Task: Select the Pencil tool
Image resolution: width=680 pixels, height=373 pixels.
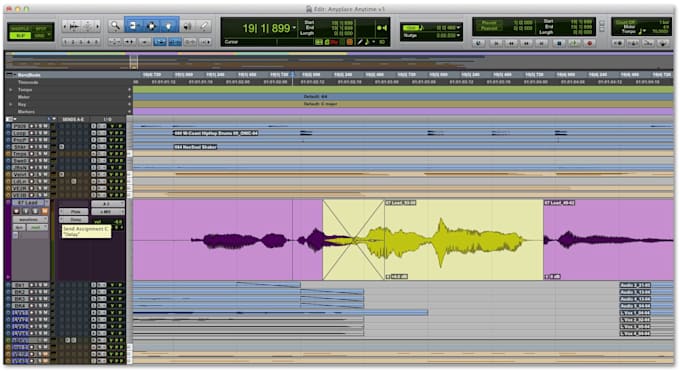Action: (x=204, y=26)
